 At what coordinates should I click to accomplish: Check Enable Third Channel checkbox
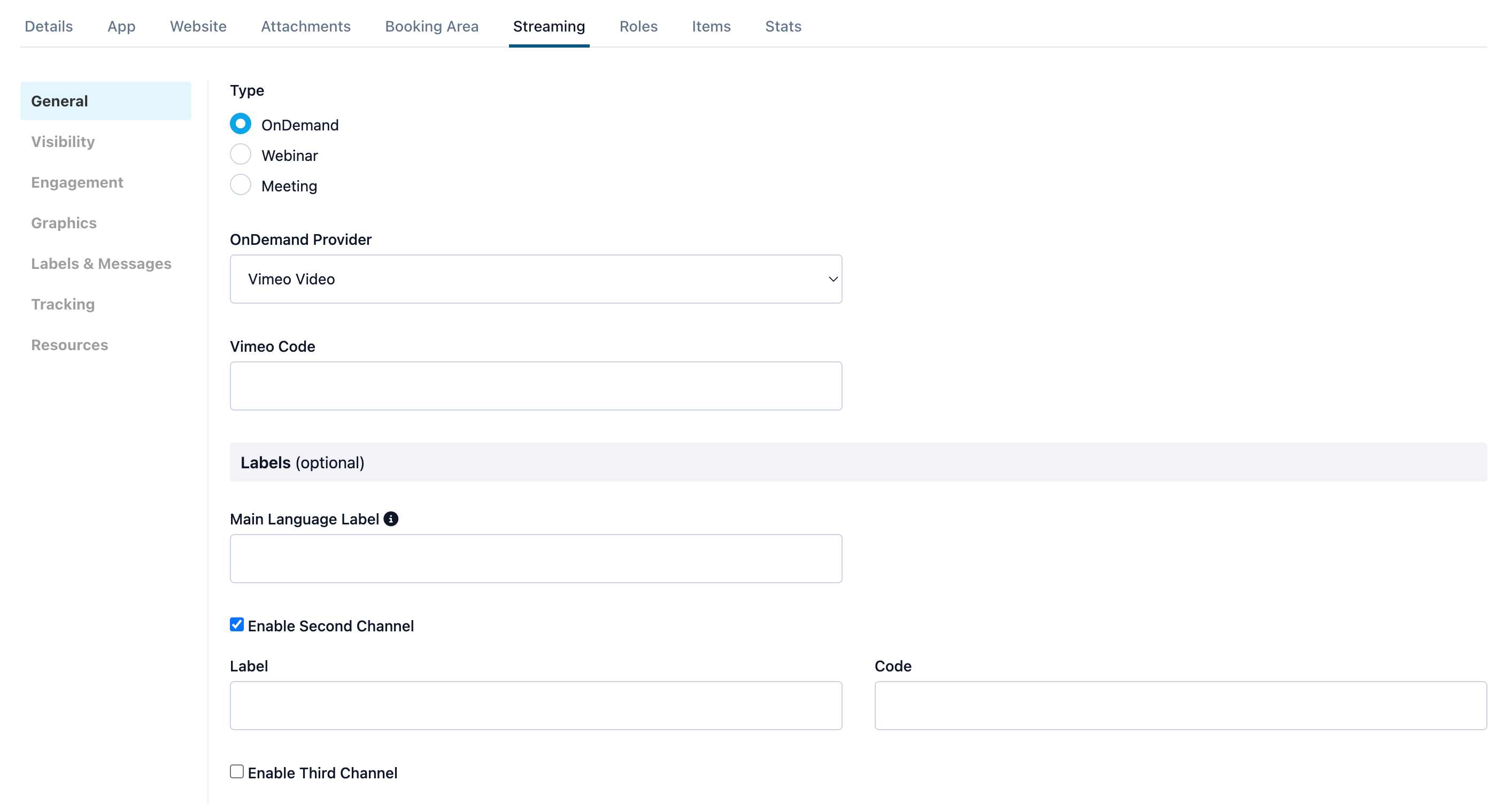[x=236, y=772]
